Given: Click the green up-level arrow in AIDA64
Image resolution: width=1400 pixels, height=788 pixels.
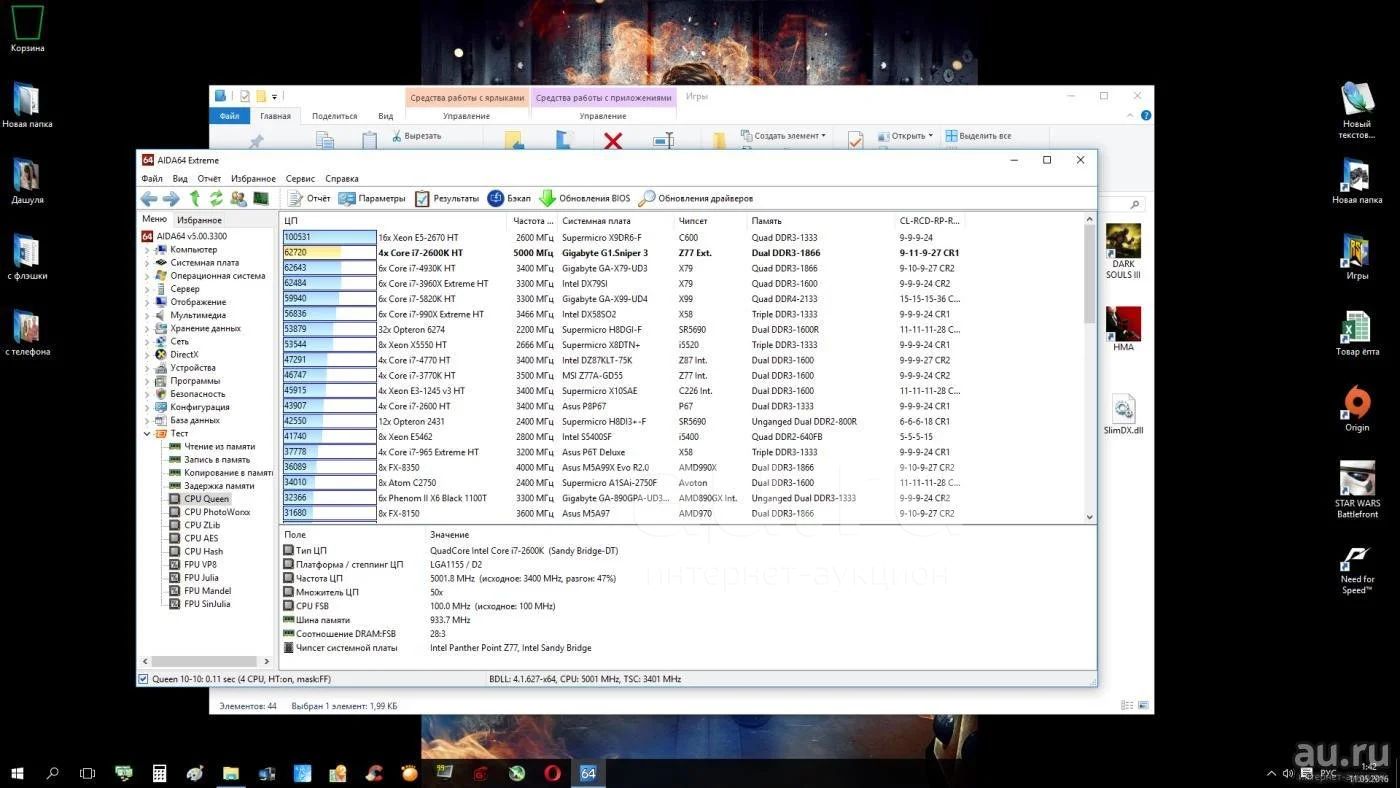Looking at the screenshot, I should (x=195, y=198).
